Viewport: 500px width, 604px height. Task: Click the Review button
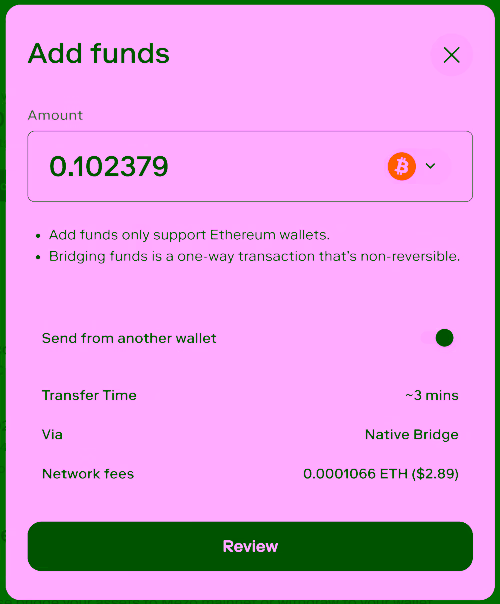[x=250, y=546]
